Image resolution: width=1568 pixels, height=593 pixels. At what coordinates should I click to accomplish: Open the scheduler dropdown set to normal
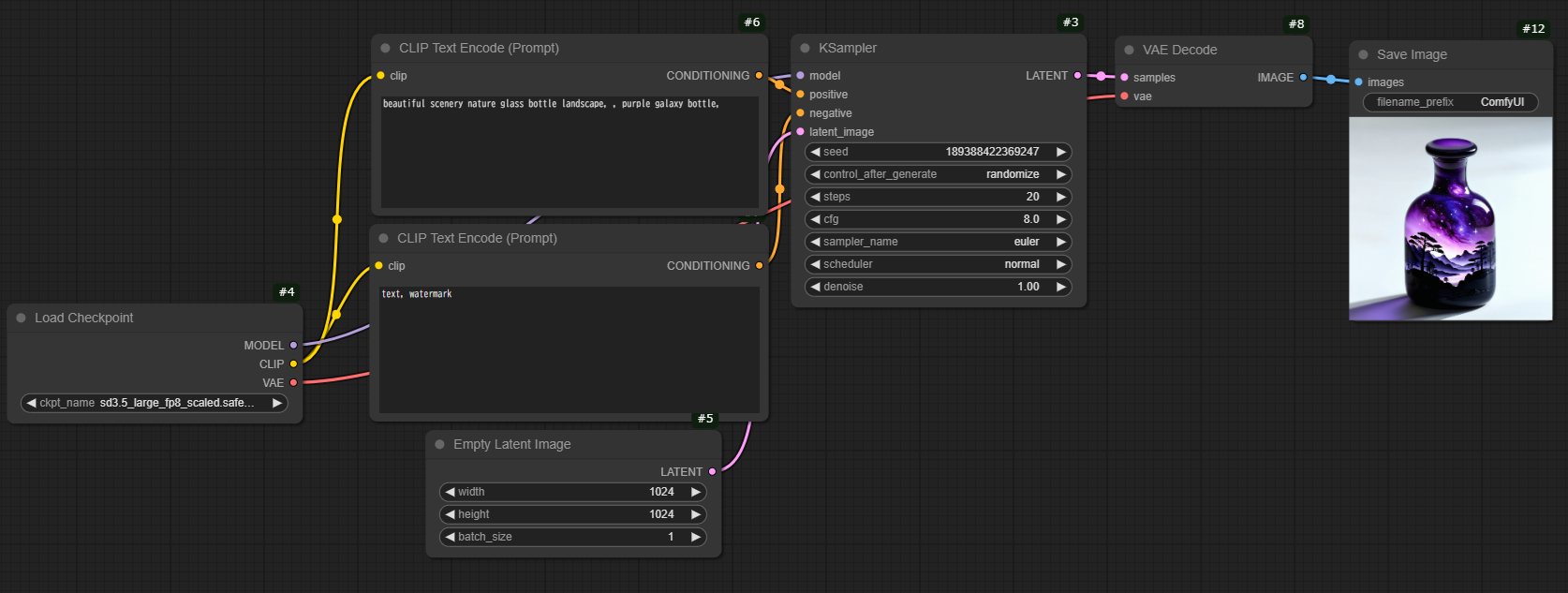click(x=938, y=264)
